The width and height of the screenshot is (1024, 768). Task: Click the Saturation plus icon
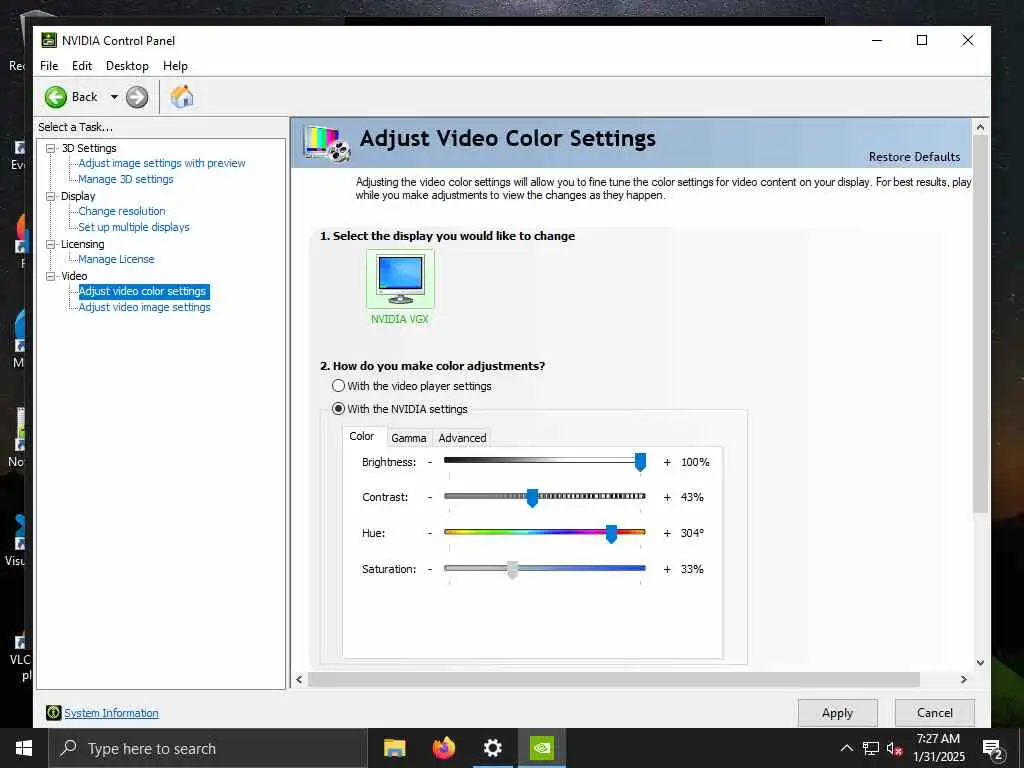(x=667, y=569)
